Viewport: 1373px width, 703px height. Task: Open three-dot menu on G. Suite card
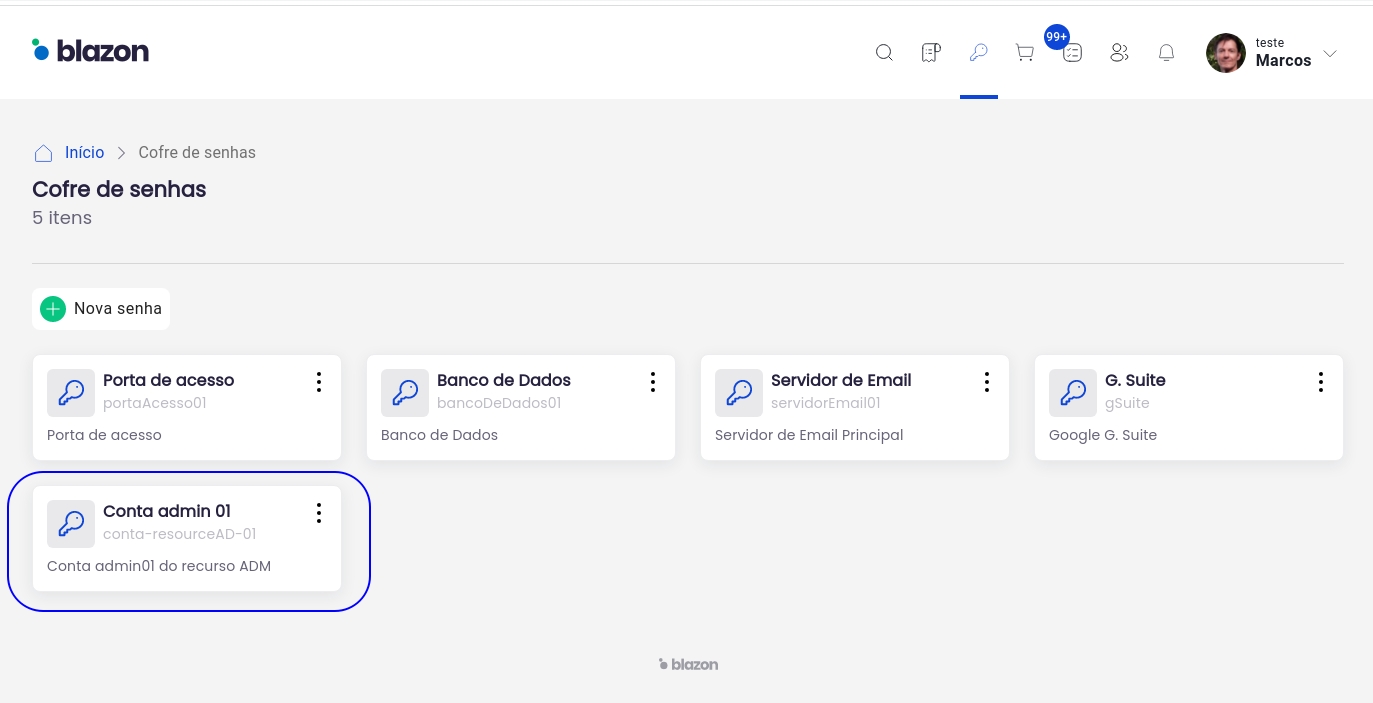[x=1321, y=382]
